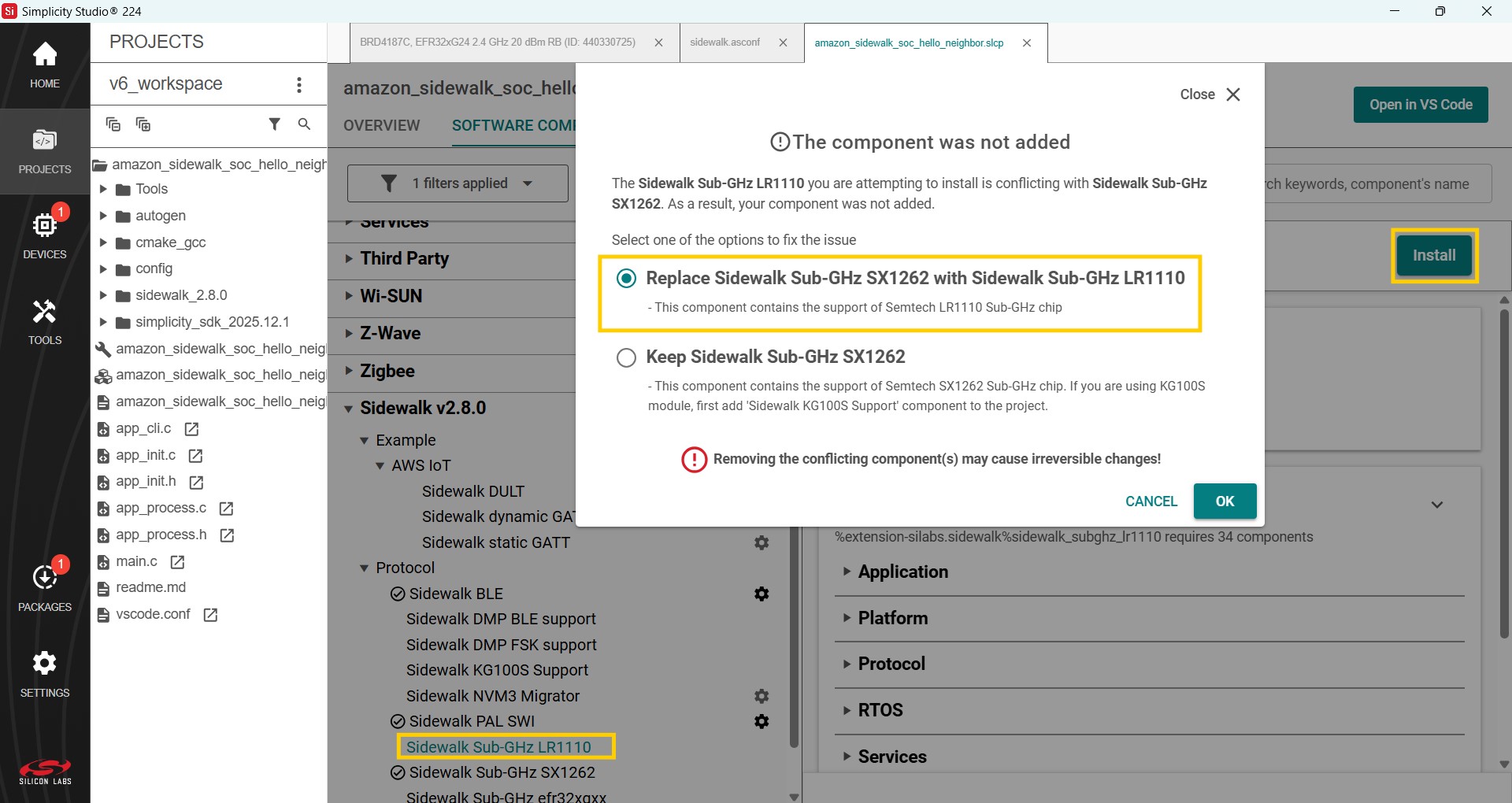Click the Install button
1512x803 pixels.
pos(1435,255)
